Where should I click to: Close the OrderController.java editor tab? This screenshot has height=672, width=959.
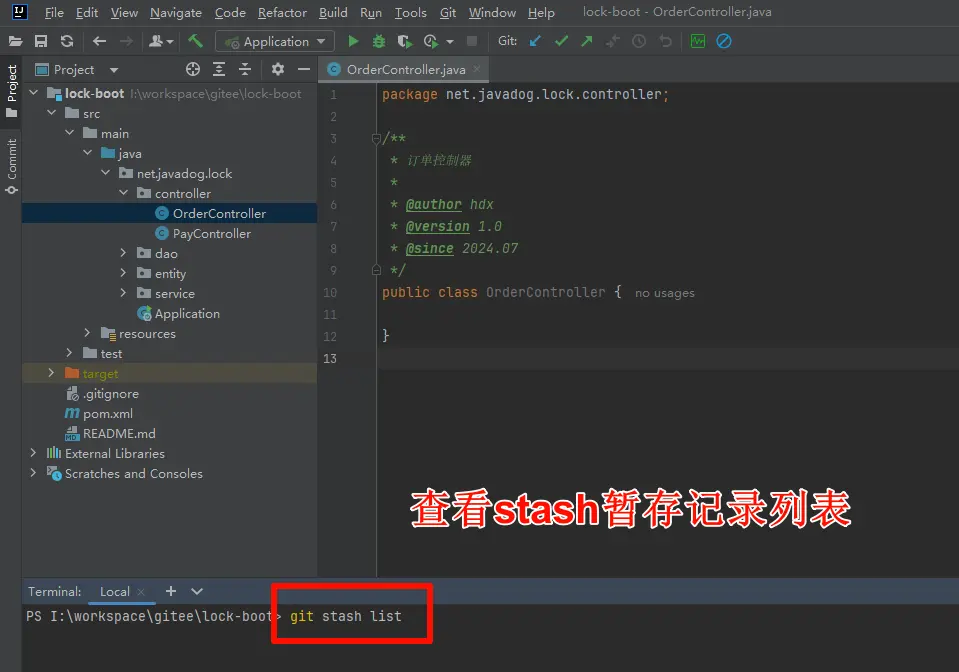point(478,69)
